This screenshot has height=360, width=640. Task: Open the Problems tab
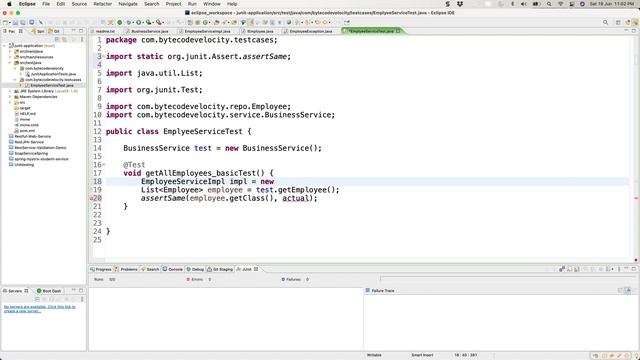point(126,269)
